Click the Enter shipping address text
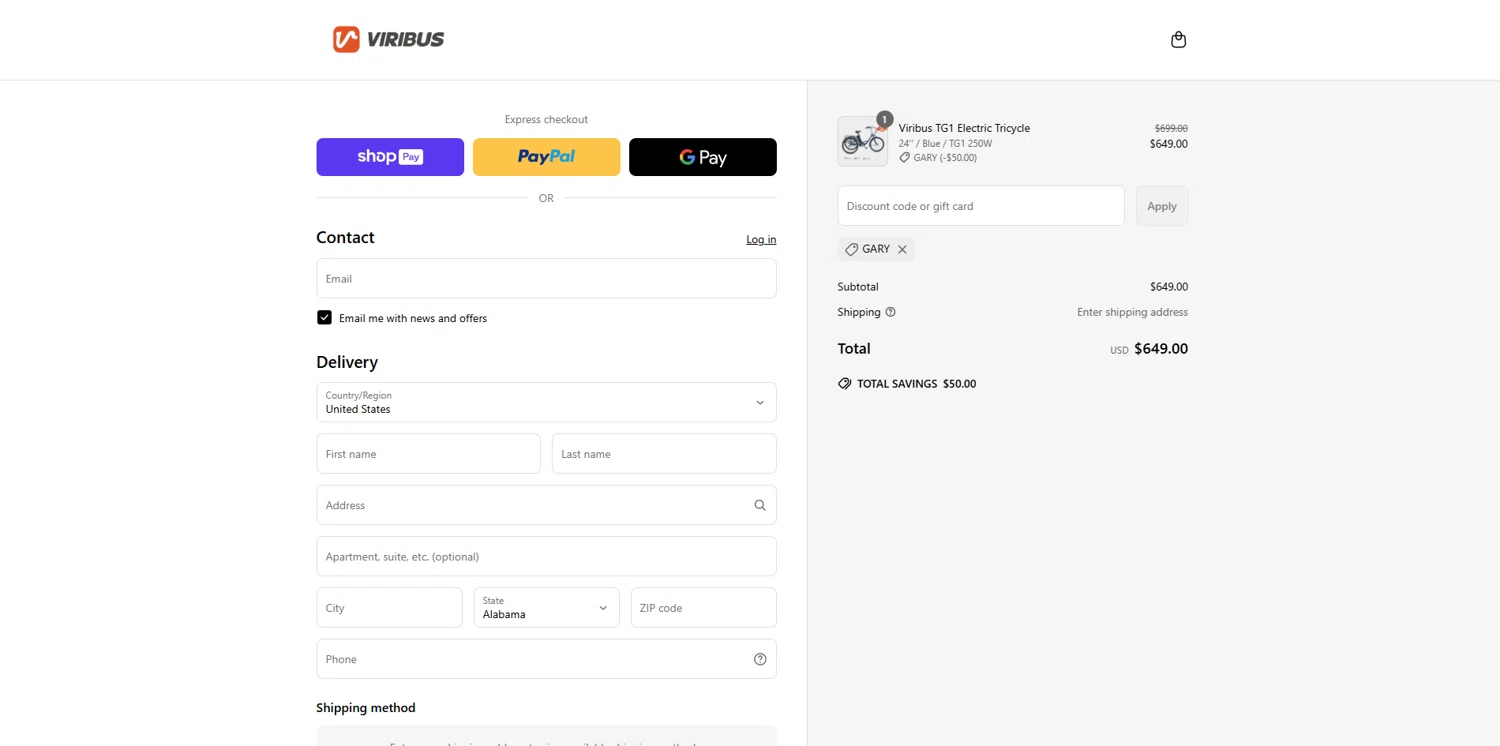The image size is (1500, 746). (x=1132, y=312)
